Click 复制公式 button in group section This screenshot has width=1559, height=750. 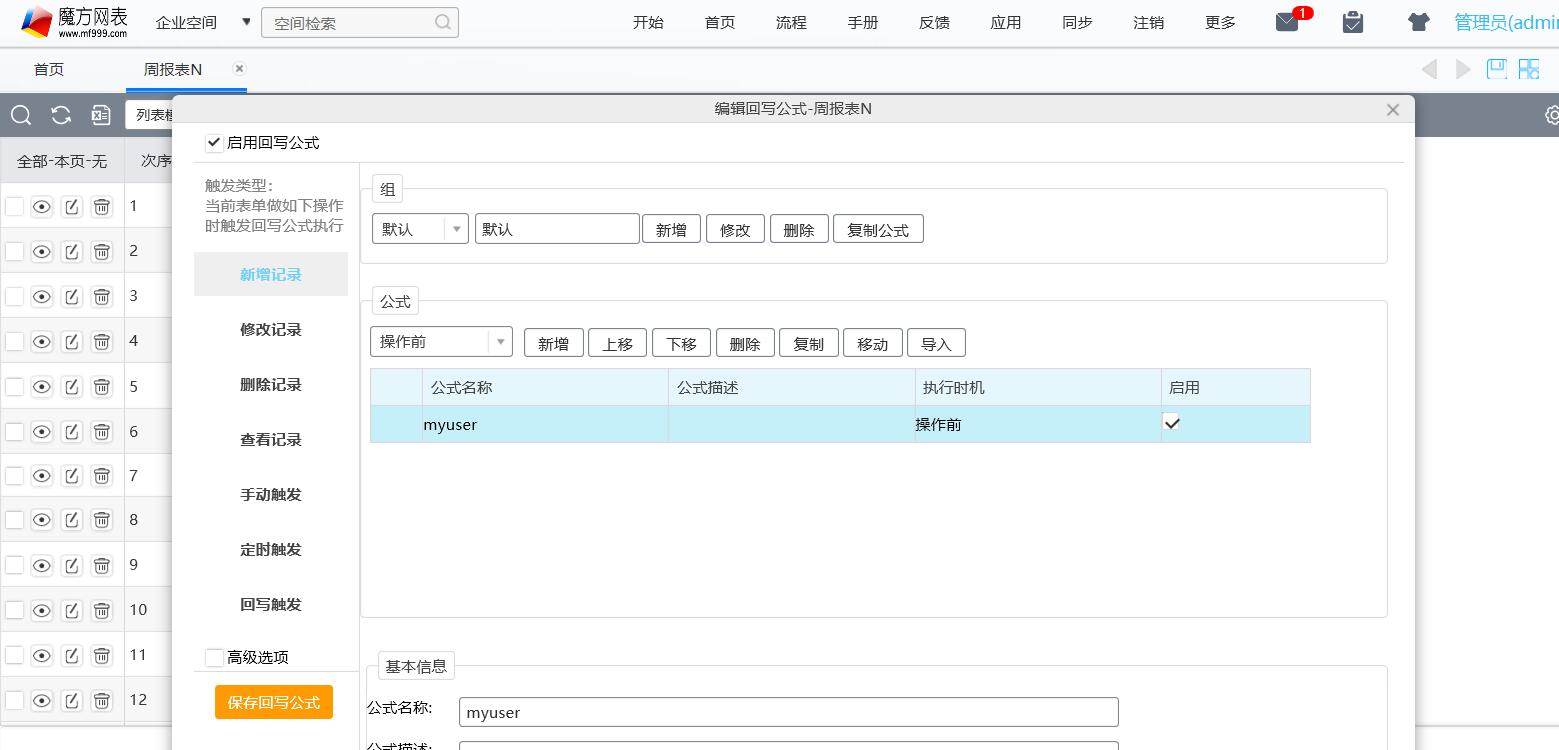tap(878, 229)
